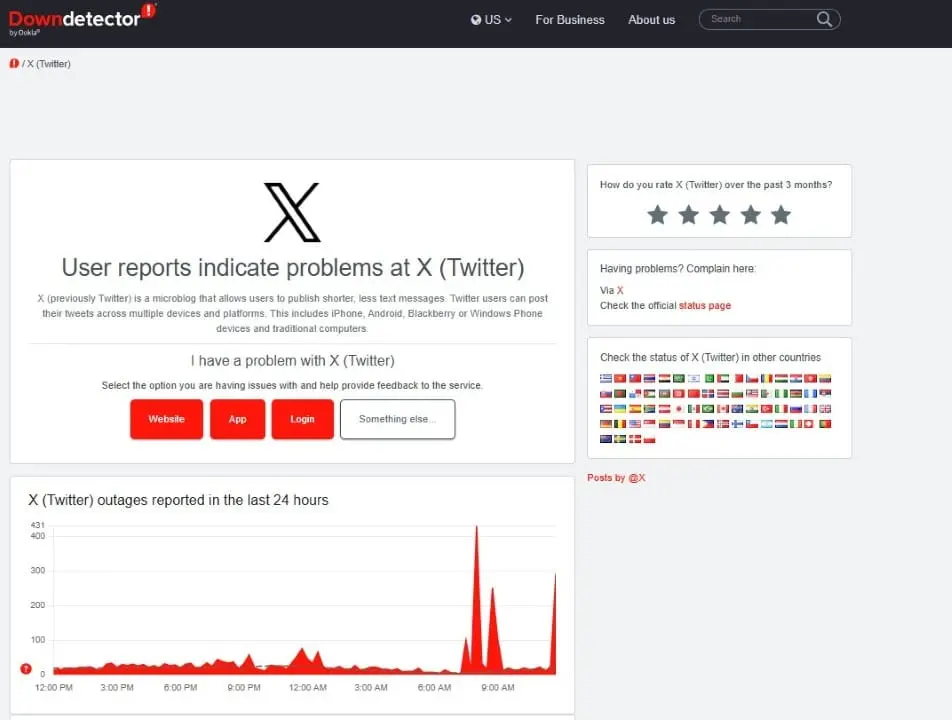Open the Via X complaint link
Viewport: 952px width, 720px height.
(x=620, y=290)
